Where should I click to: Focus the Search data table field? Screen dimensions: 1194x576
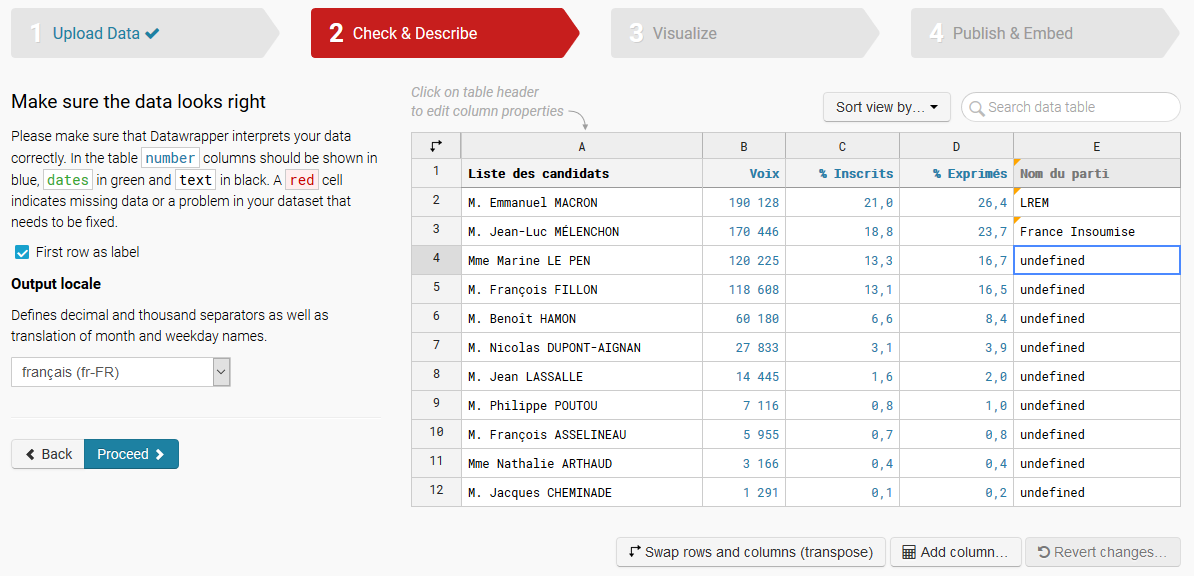(1071, 107)
